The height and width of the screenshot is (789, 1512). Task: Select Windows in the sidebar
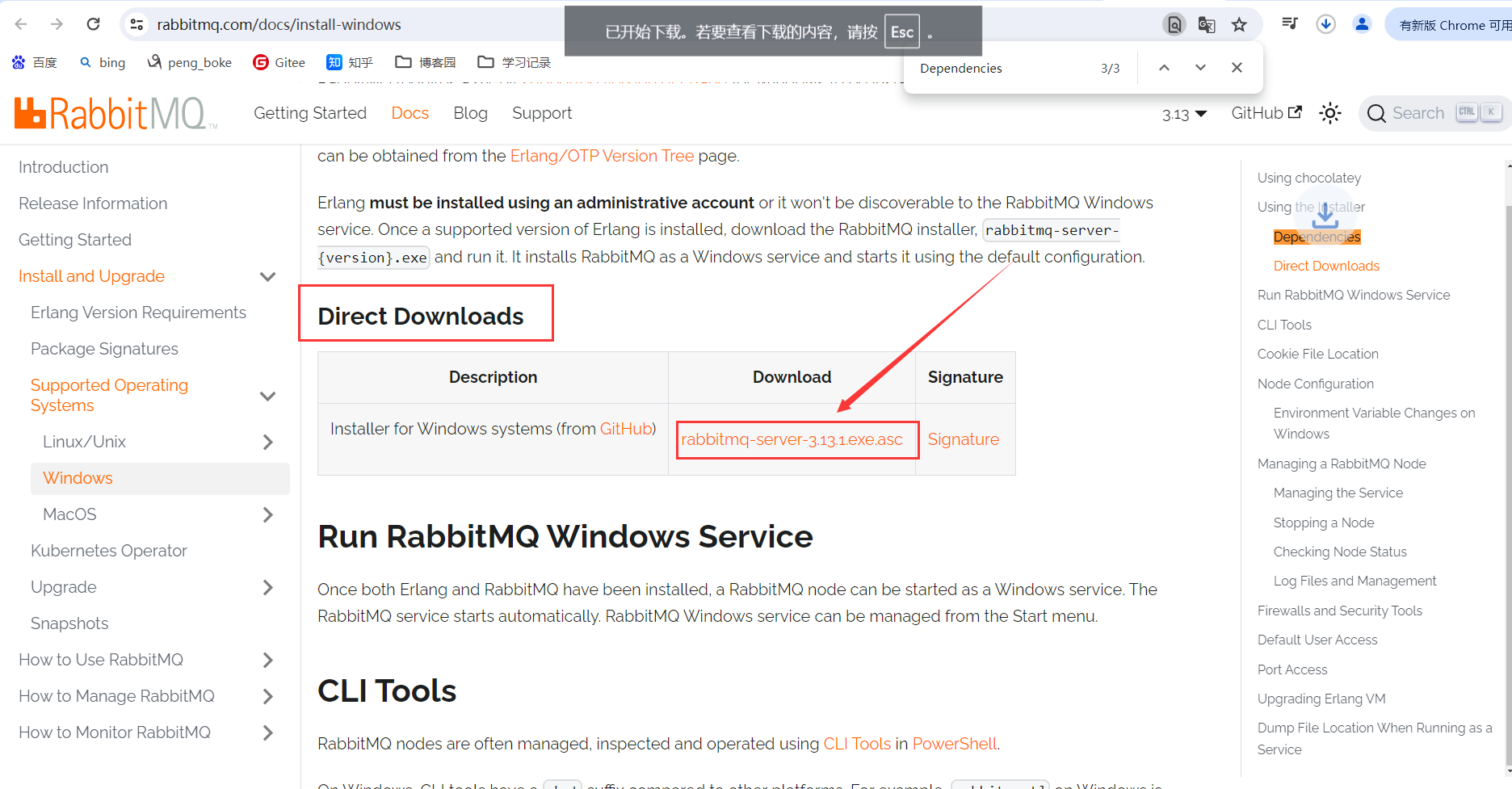(160, 478)
